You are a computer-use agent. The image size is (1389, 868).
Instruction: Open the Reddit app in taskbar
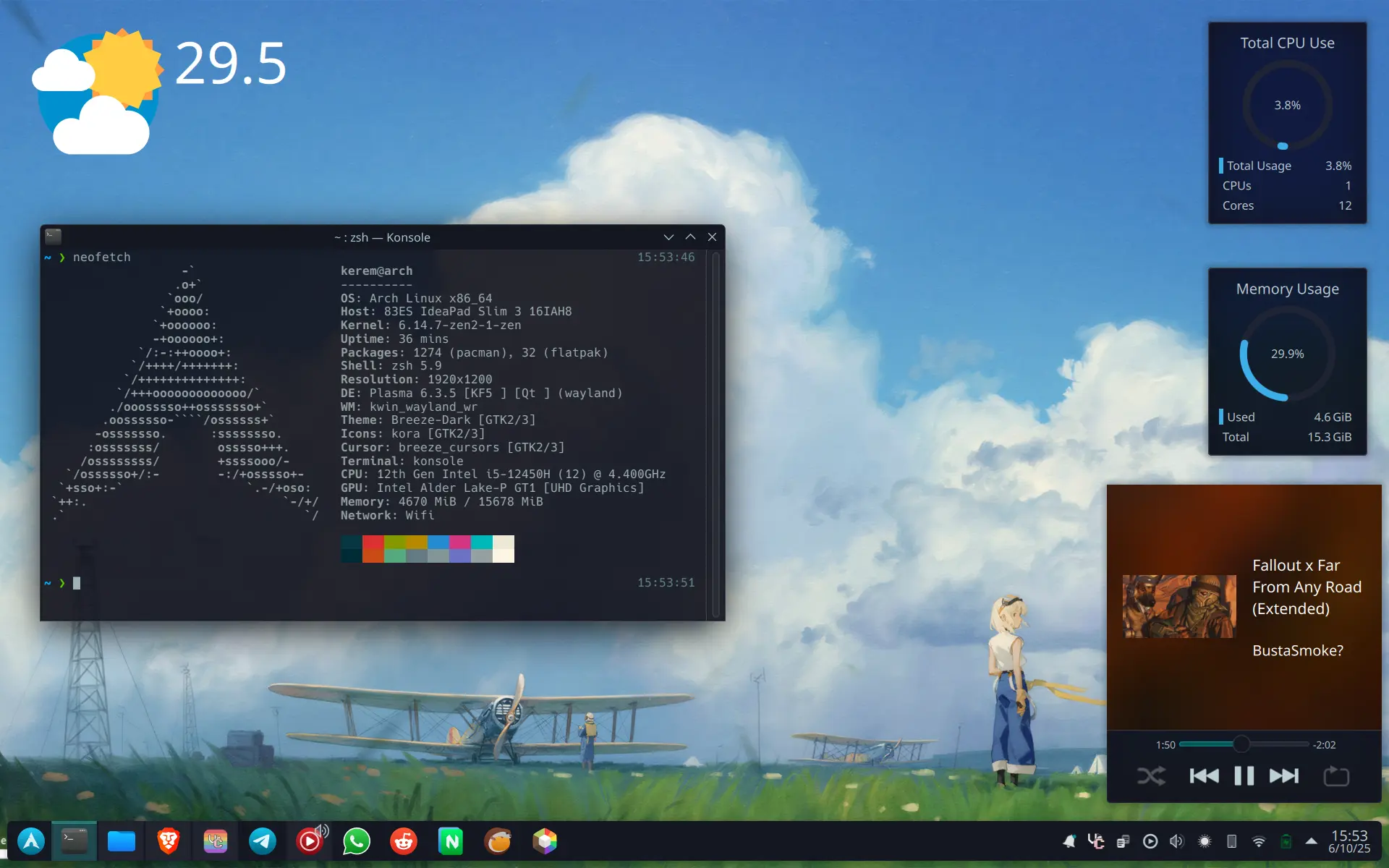(404, 841)
